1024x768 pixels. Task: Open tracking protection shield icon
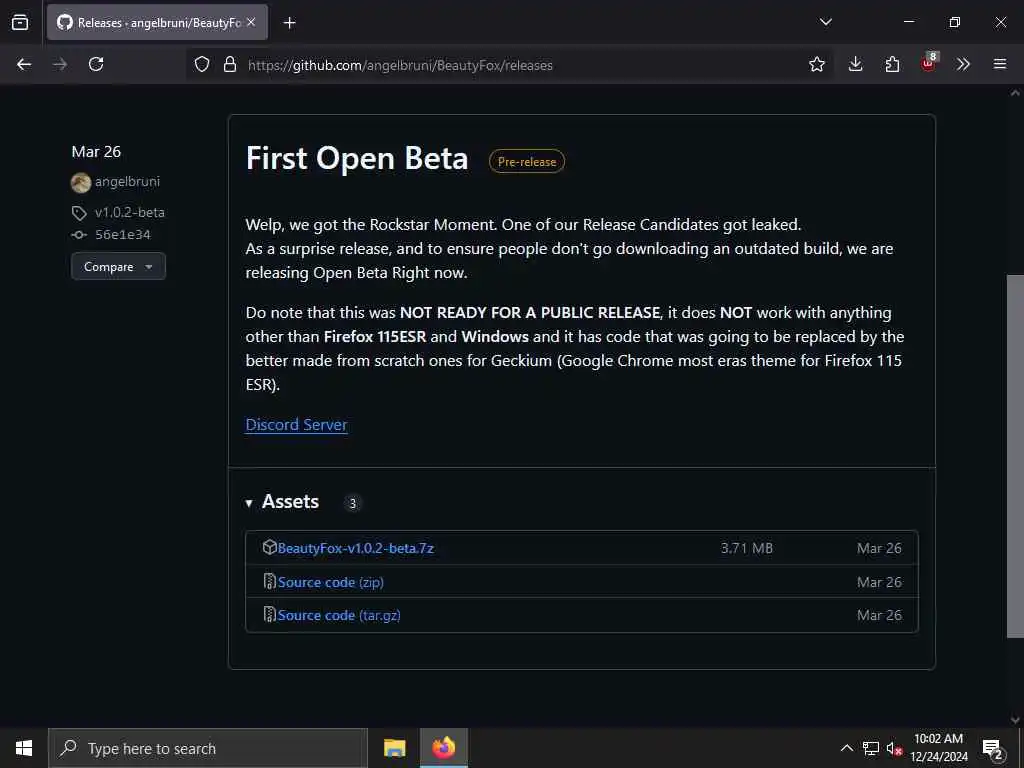(x=202, y=64)
